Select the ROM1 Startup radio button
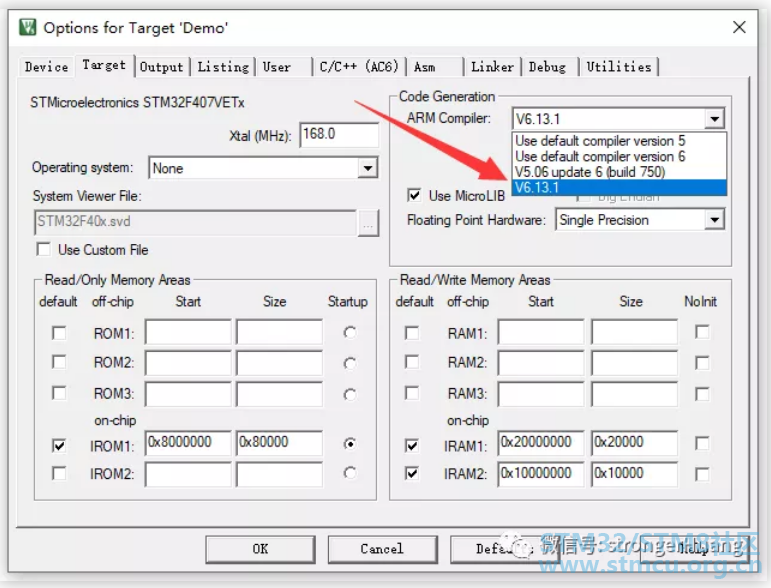 350,333
